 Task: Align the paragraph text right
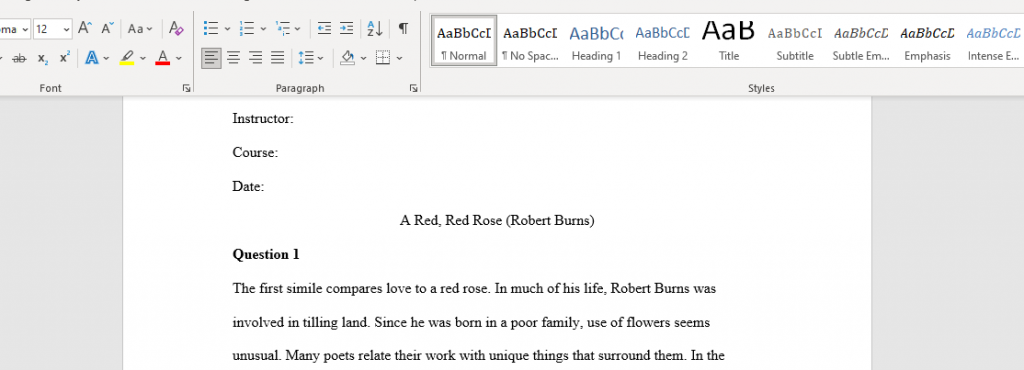point(255,59)
